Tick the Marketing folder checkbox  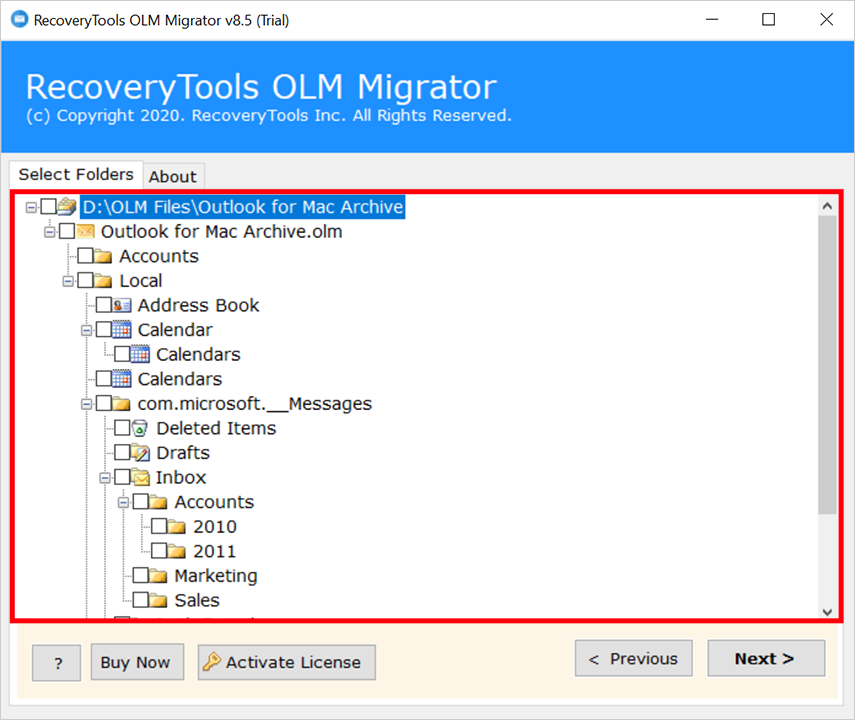point(141,575)
